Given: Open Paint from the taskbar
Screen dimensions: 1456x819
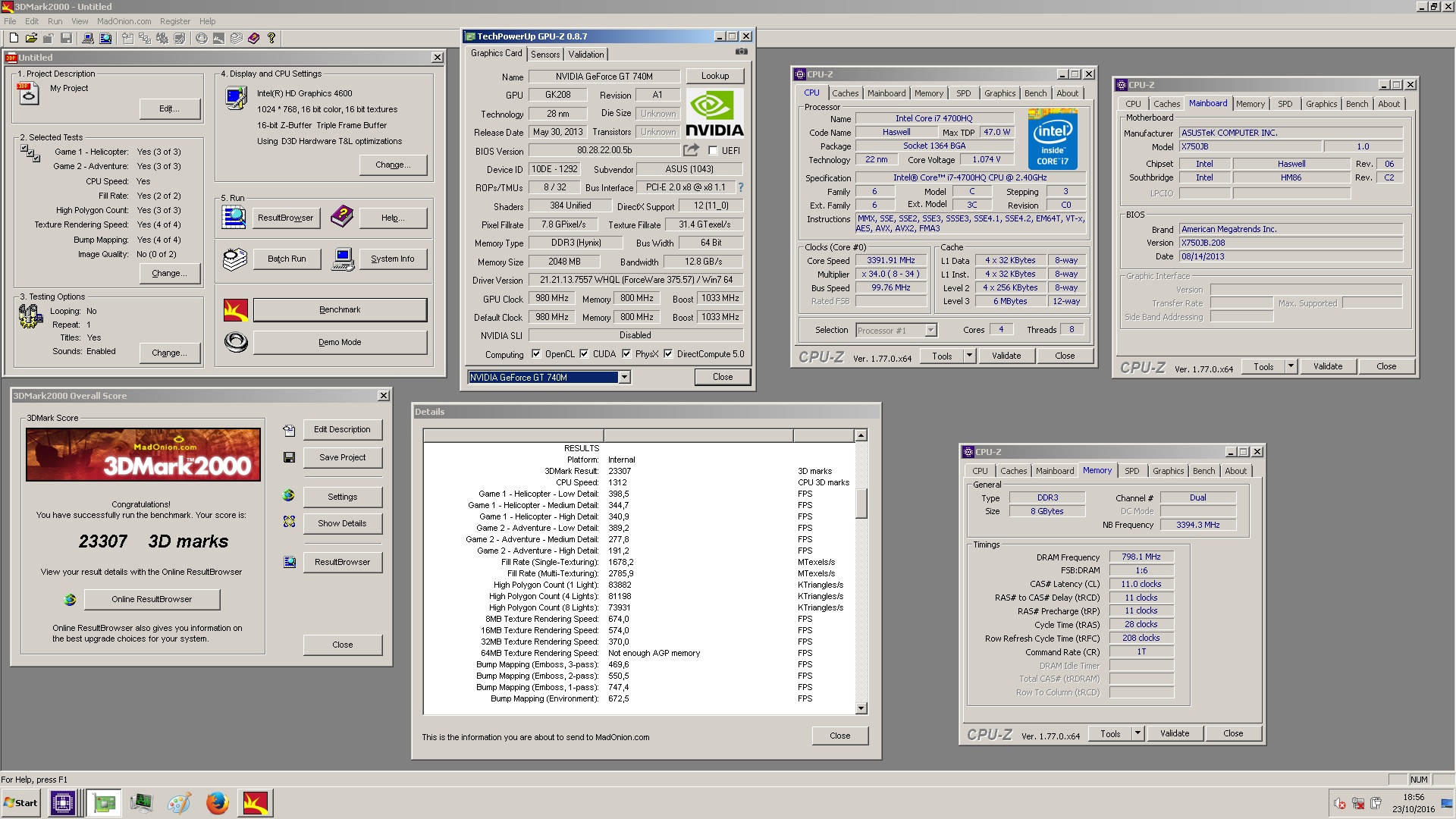Looking at the screenshot, I should pyautogui.click(x=179, y=802).
